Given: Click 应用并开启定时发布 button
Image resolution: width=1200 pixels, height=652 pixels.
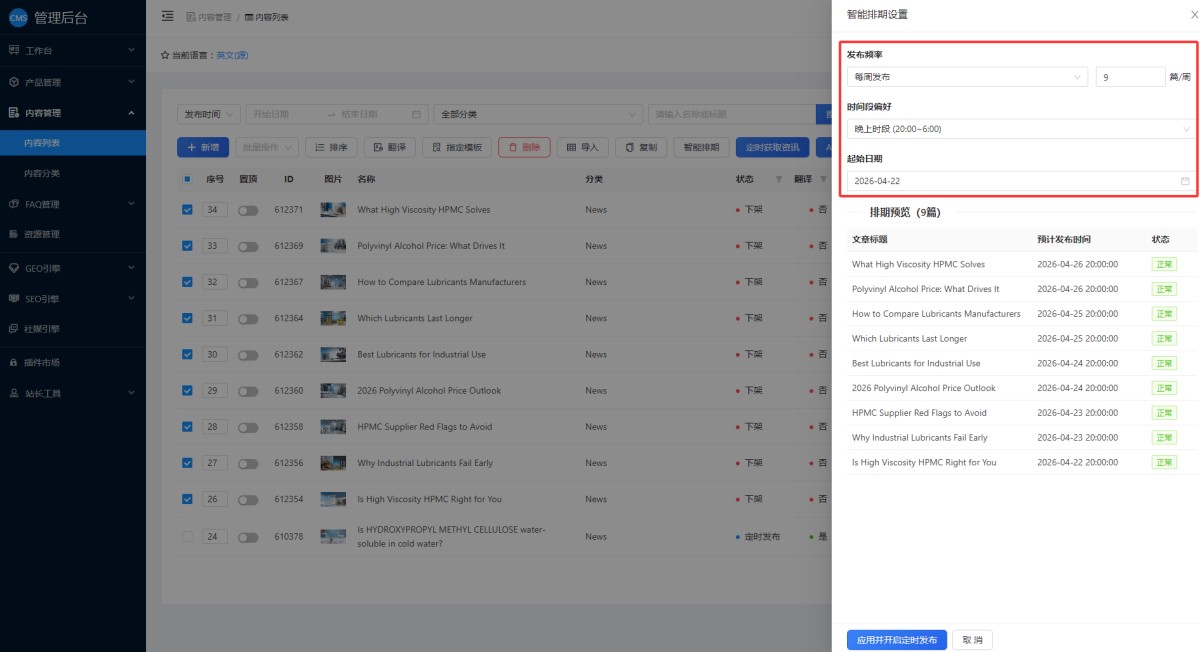Looking at the screenshot, I should [x=896, y=640].
